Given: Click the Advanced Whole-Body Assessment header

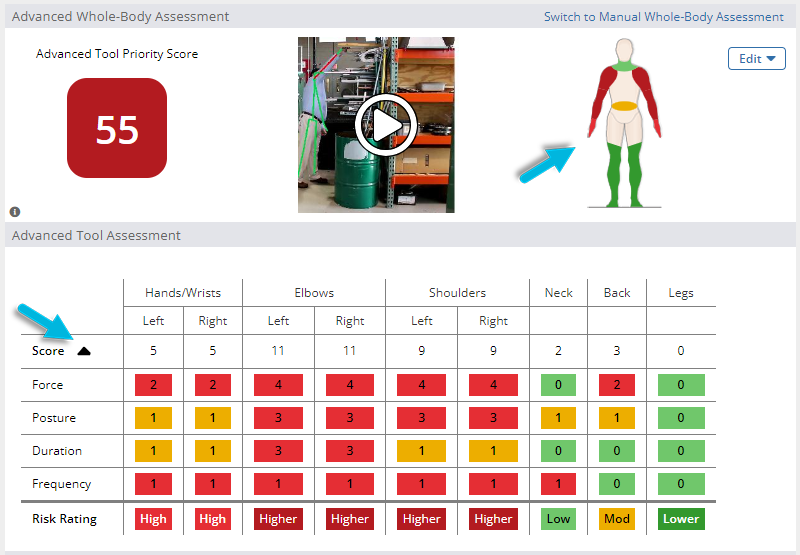Looking at the screenshot, I should pos(120,17).
